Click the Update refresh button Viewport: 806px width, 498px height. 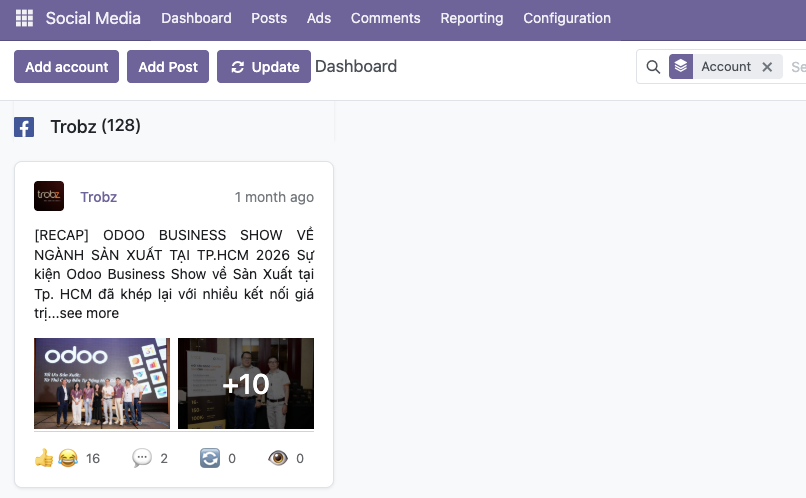(264, 66)
